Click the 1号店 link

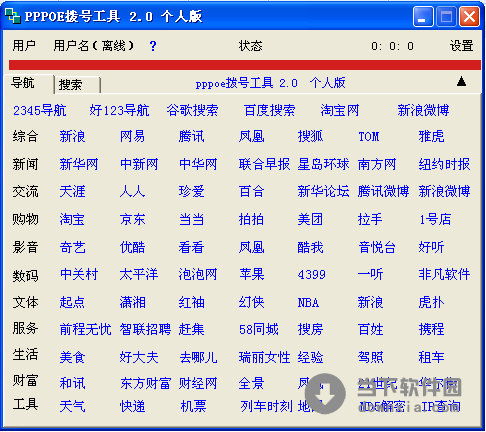pos(435,220)
